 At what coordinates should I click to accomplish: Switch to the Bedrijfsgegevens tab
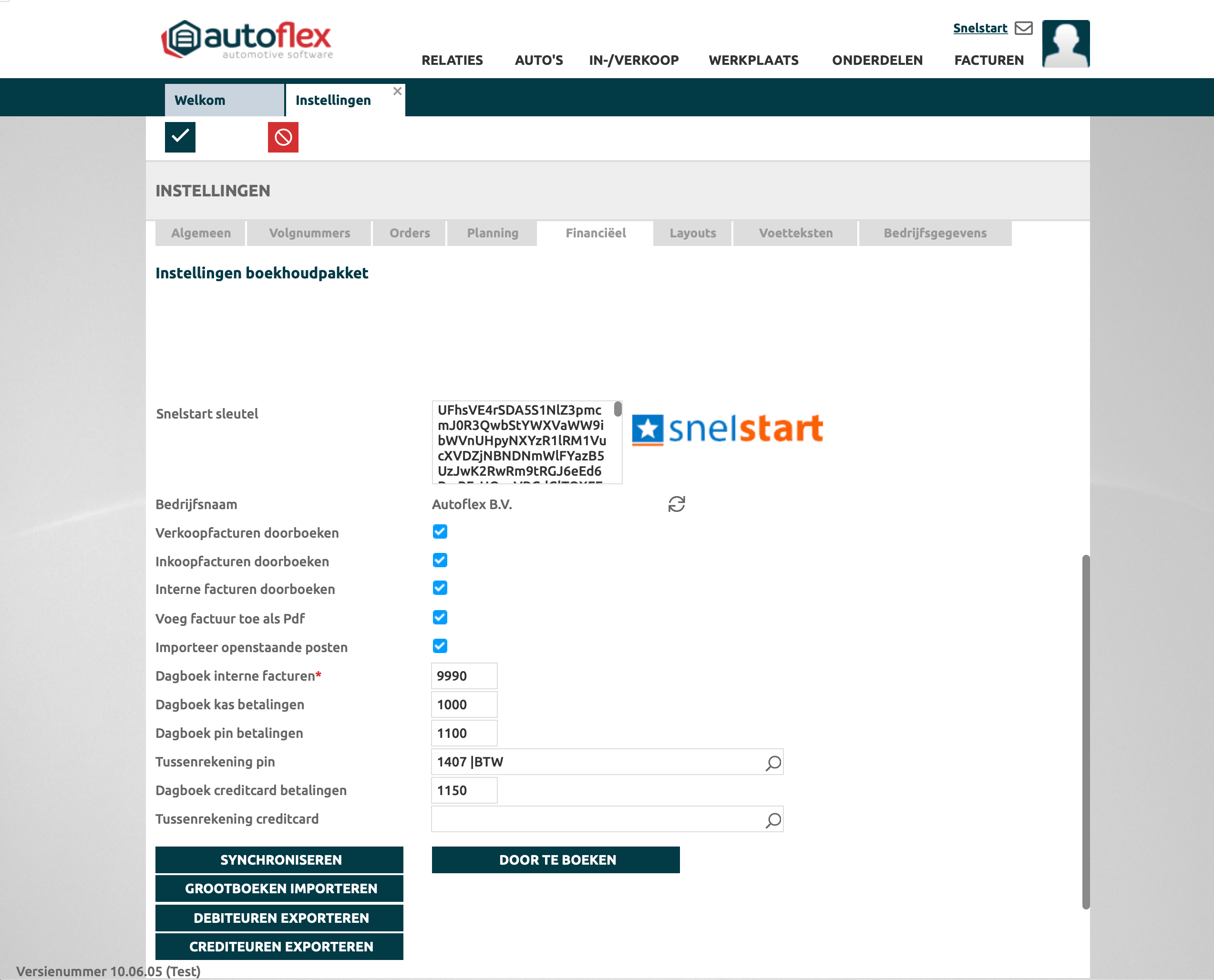[x=935, y=233]
